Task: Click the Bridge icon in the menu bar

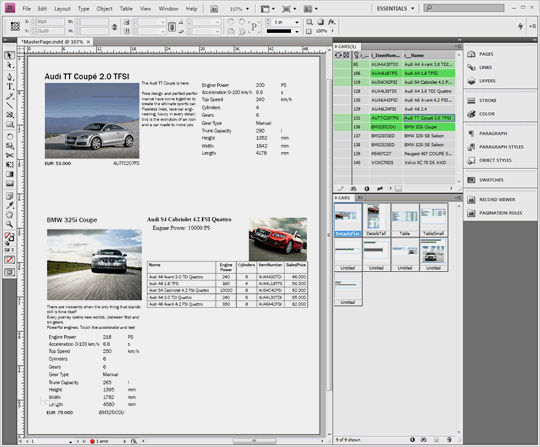Action: pyautogui.click(x=214, y=9)
